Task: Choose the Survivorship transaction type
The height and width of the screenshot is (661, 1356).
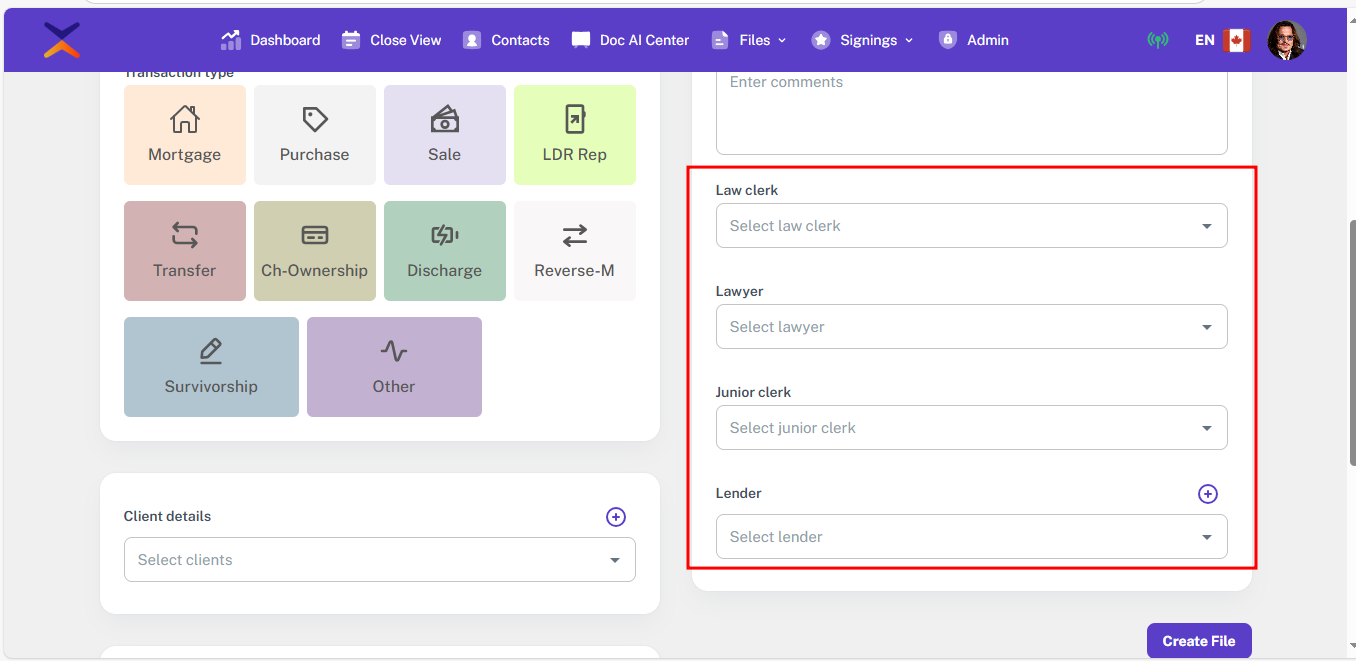Action: (x=211, y=367)
